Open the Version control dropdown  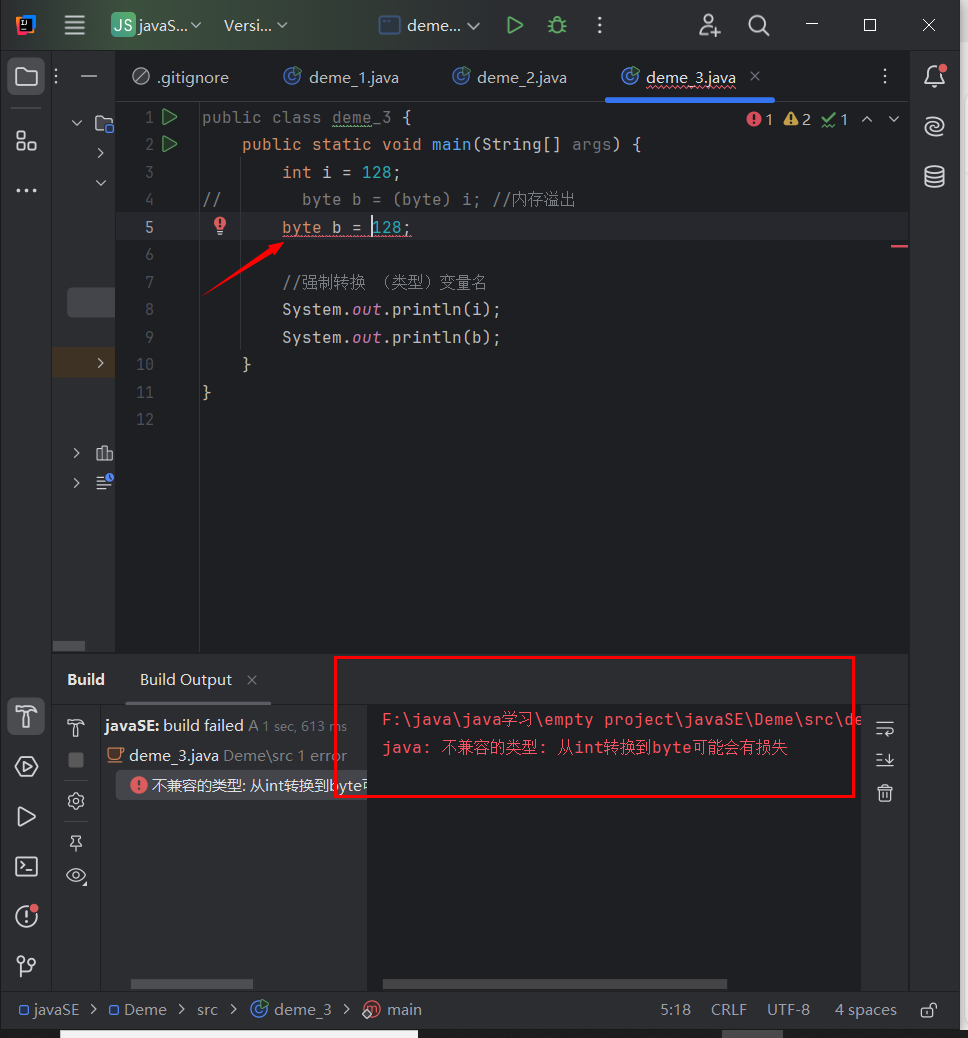pos(256,26)
